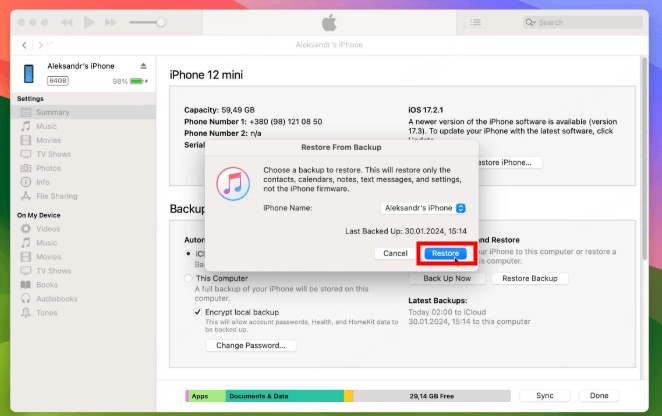Select the iCloud backup radio button
Viewport: 662px width, 416px height.
coord(188,254)
